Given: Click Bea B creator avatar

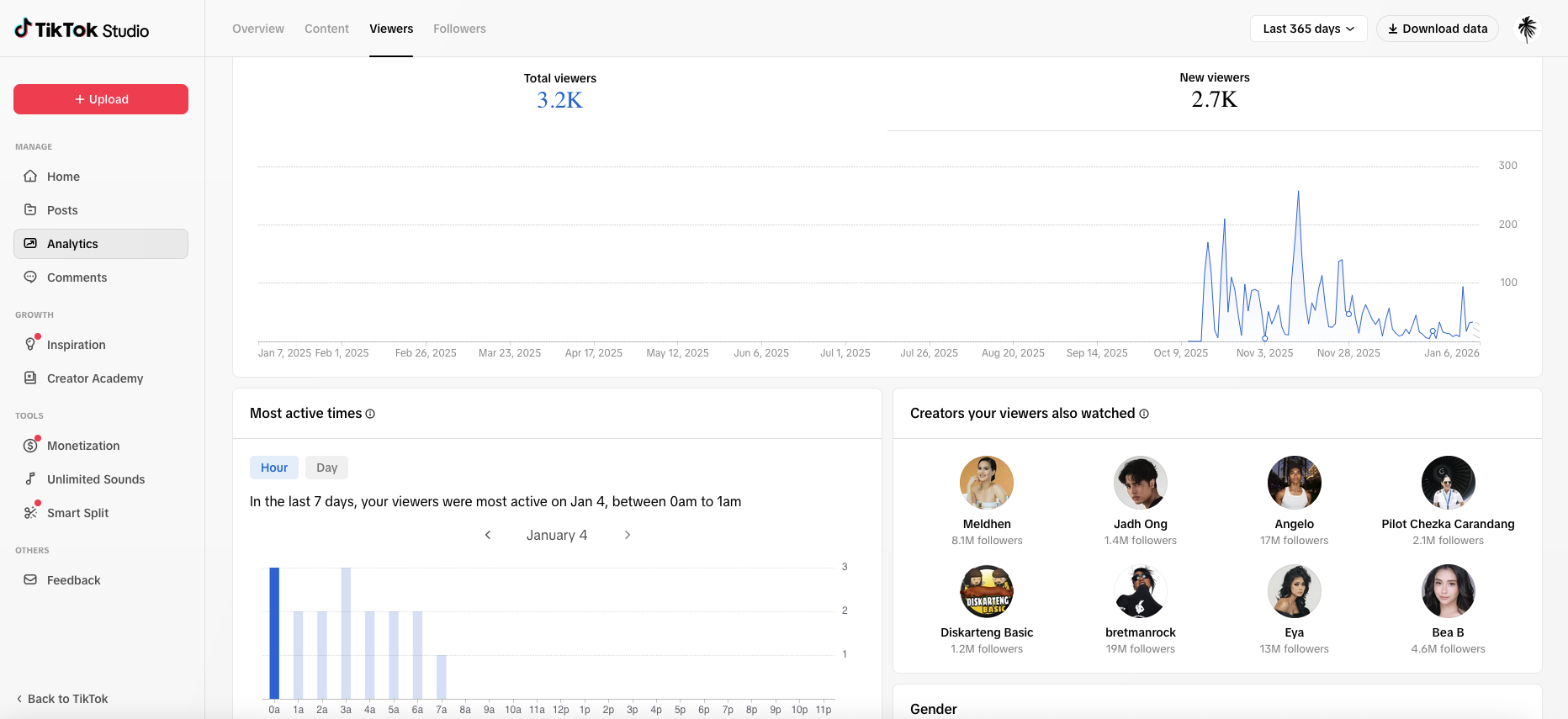Looking at the screenshot, I should coord(1449,591).
